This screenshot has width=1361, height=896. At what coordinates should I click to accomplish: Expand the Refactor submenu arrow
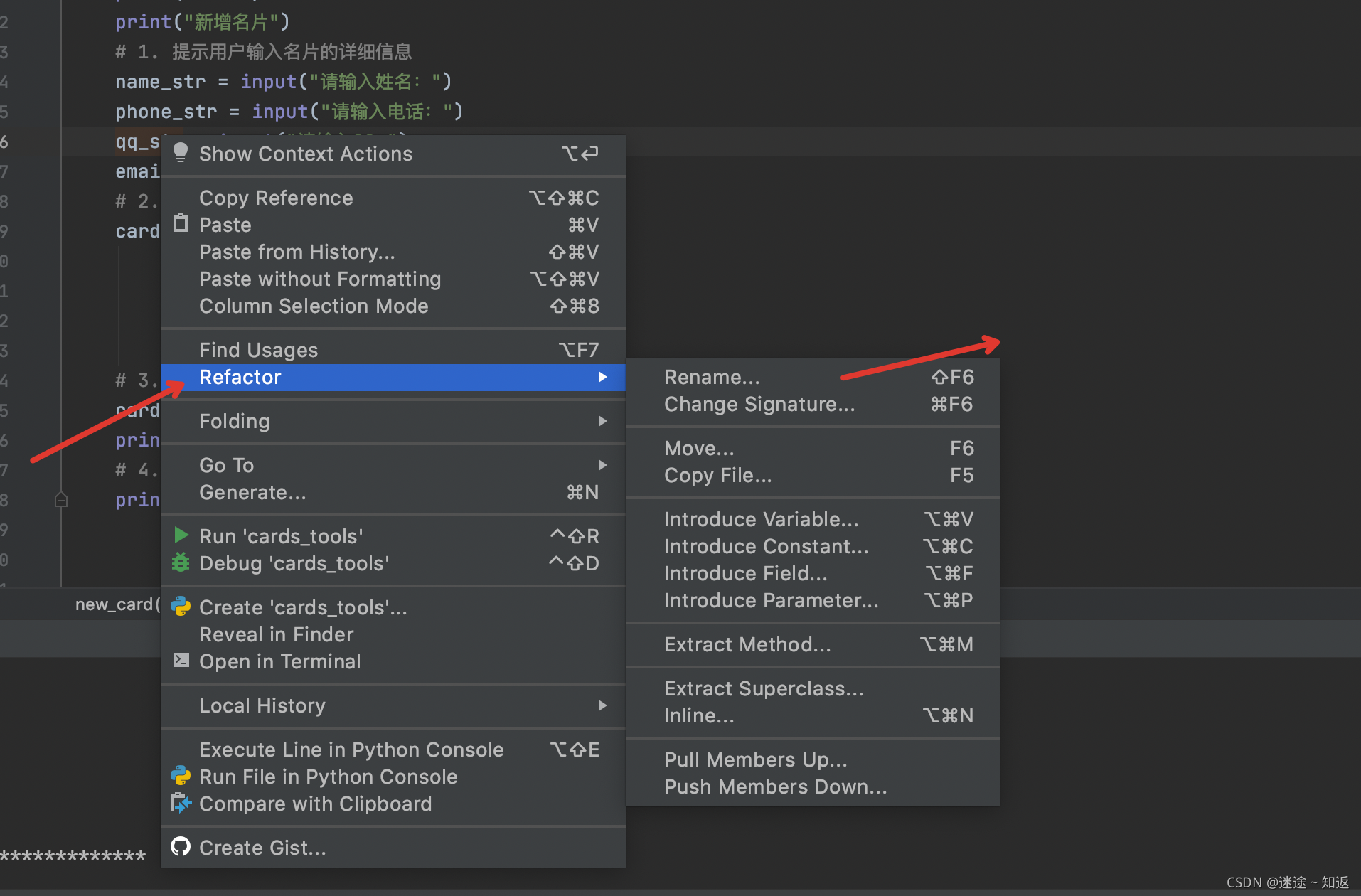pyautogui.click(x=602, y=377)
